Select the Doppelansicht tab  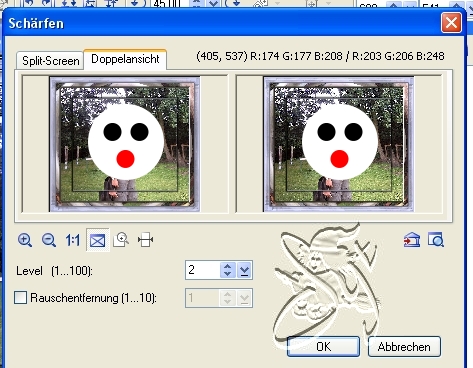point(125,59)
